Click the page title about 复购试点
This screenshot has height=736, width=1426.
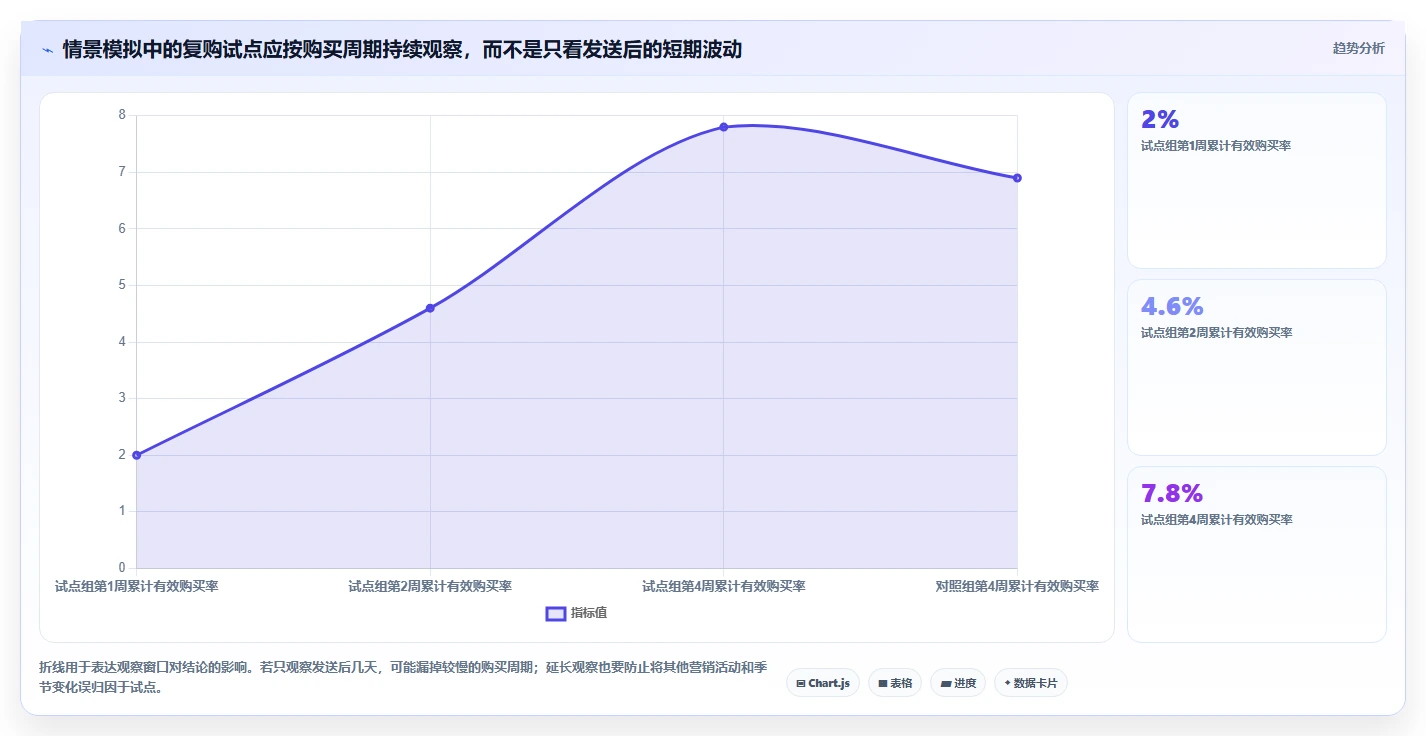pyautogui.click(x=402, y=50)
